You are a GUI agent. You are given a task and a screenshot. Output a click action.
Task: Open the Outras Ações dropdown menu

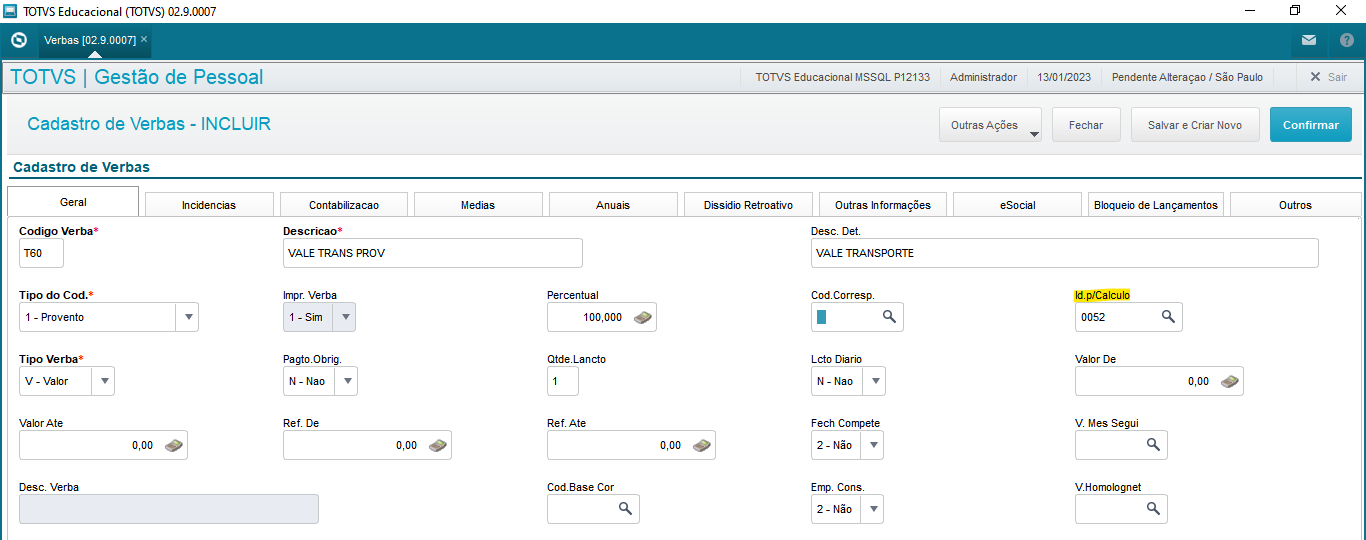990,125
